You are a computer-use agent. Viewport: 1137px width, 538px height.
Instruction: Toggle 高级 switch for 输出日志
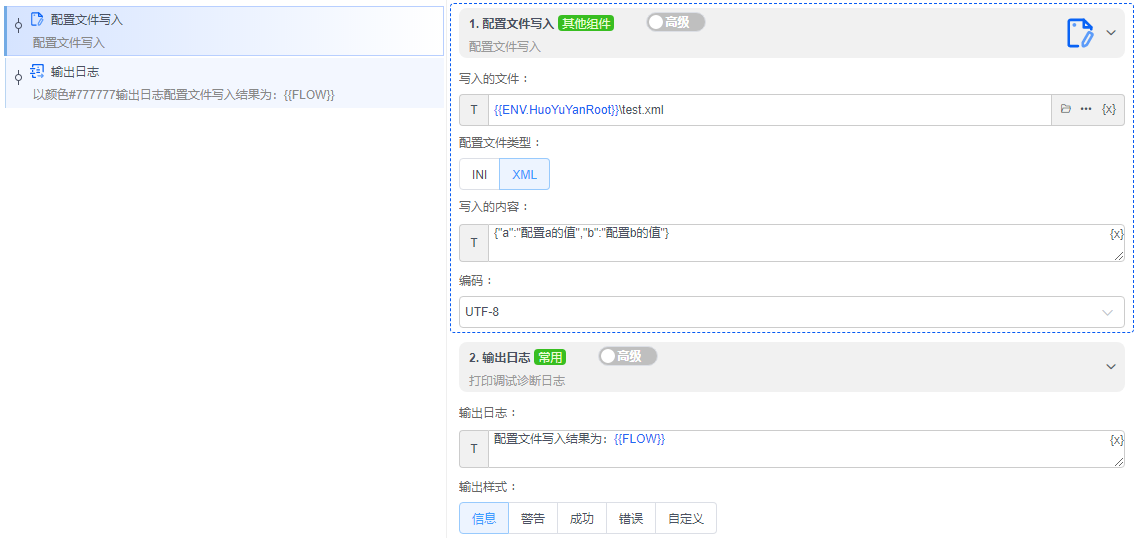(628, 356)
